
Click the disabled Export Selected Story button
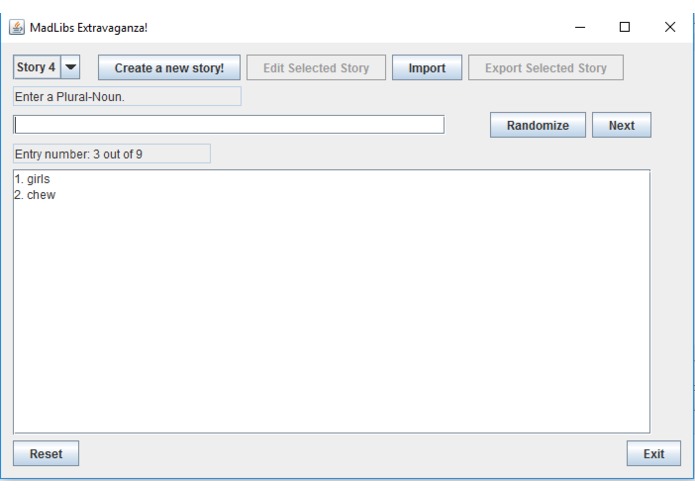pos(546,68)
